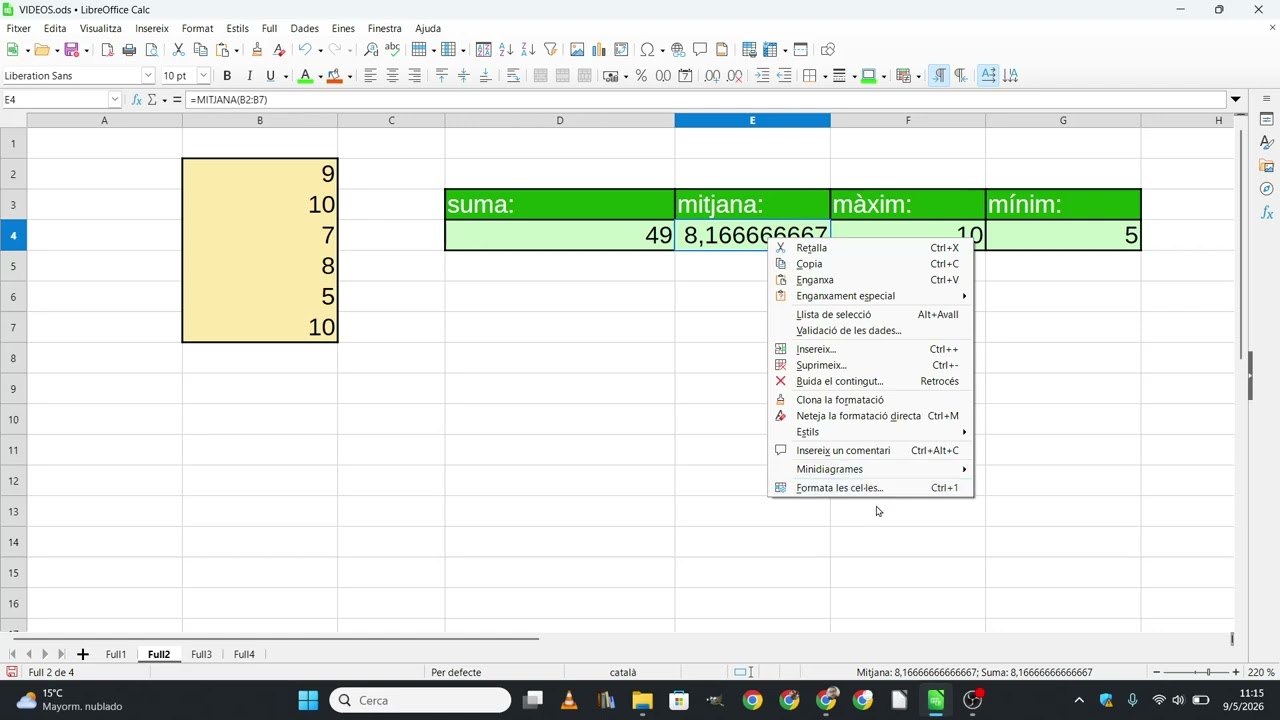Add decimal place icon

click(x=712, y=75)
